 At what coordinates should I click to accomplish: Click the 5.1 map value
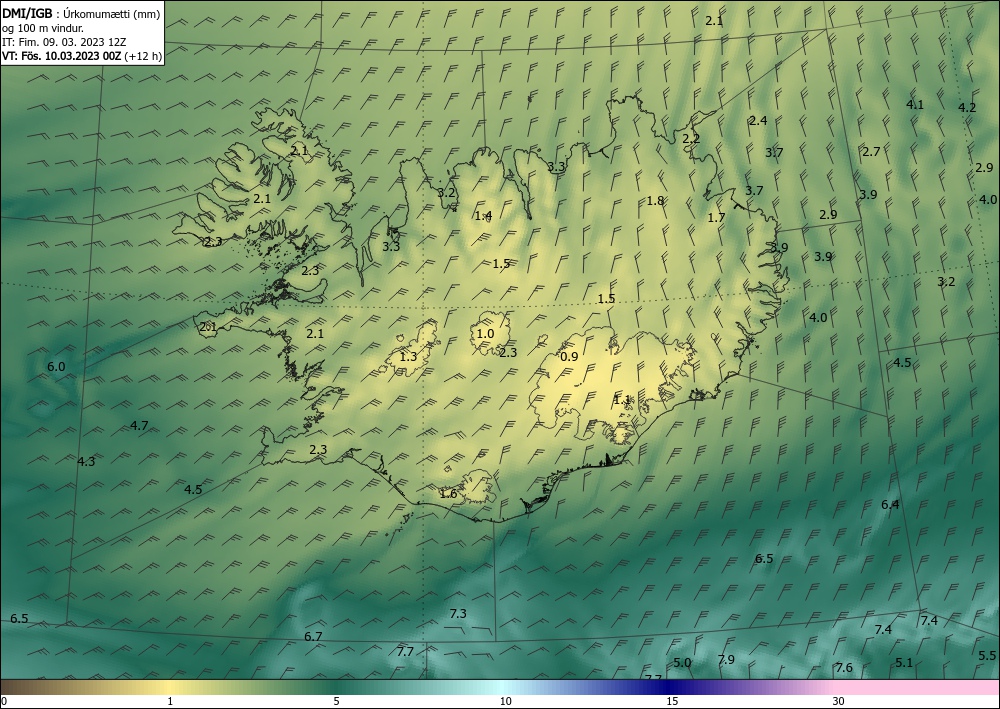tap(904, 663)
